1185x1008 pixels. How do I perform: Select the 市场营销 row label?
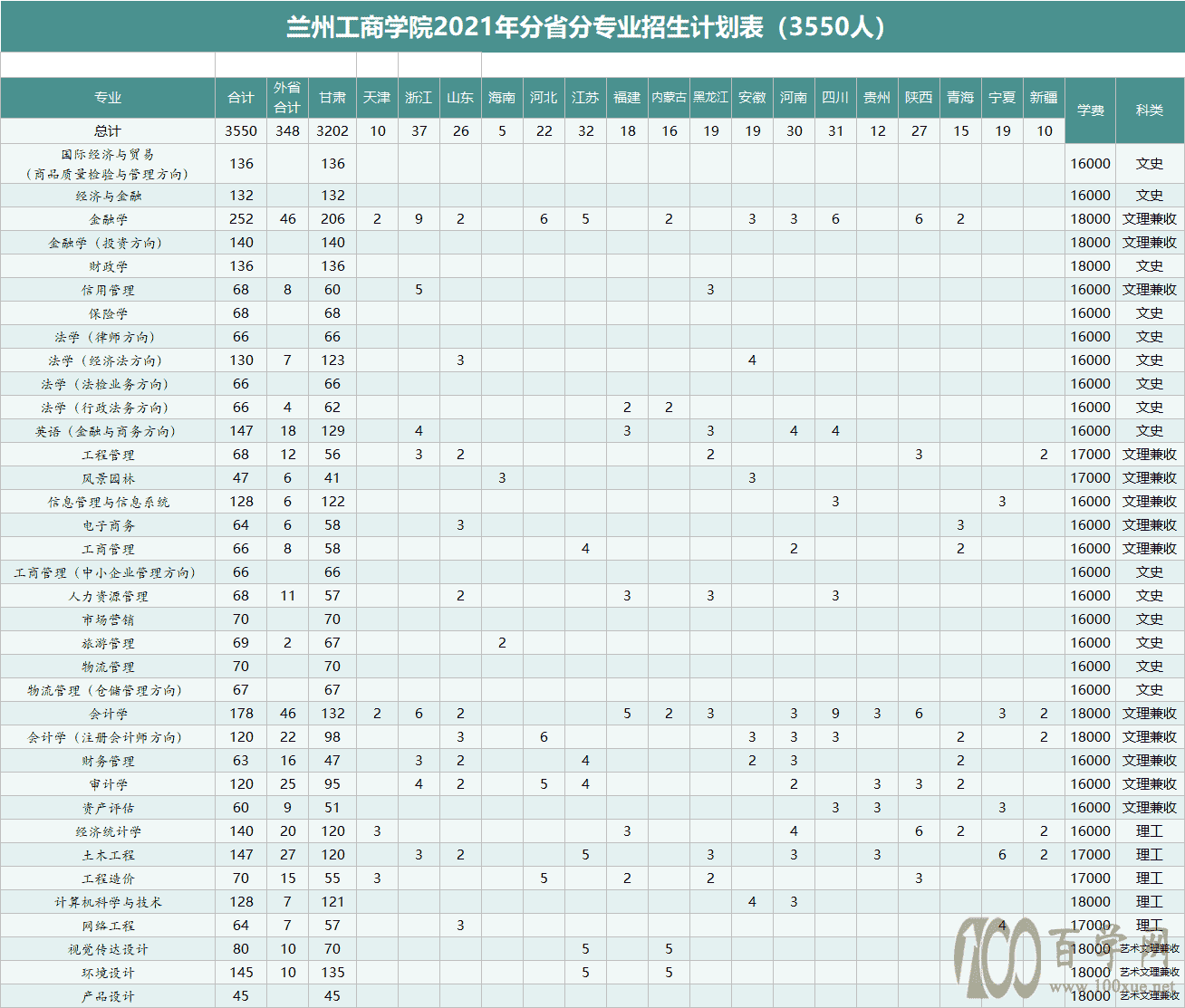[108, 619]
